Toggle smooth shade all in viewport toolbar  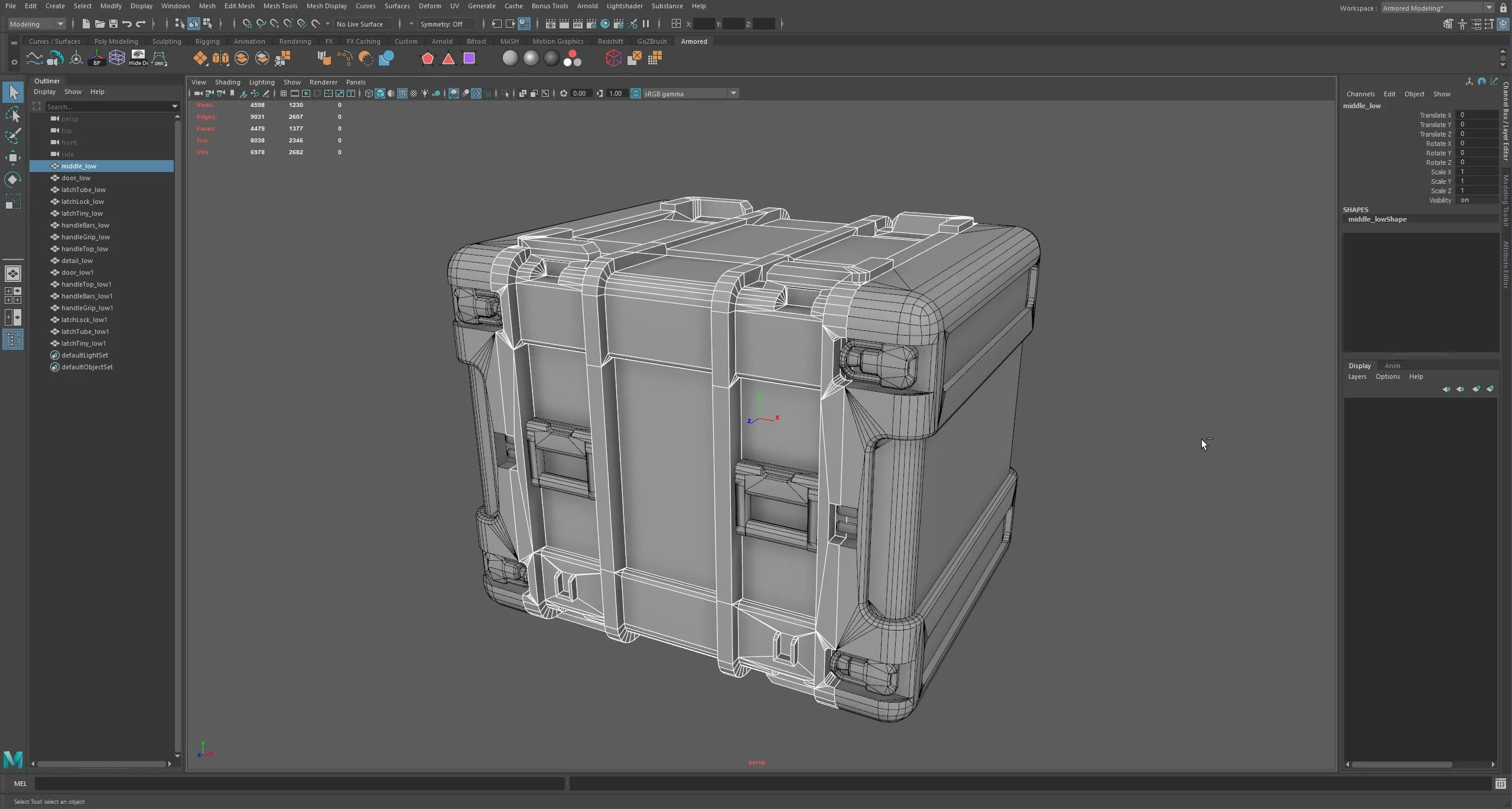(x=380, y=93)
